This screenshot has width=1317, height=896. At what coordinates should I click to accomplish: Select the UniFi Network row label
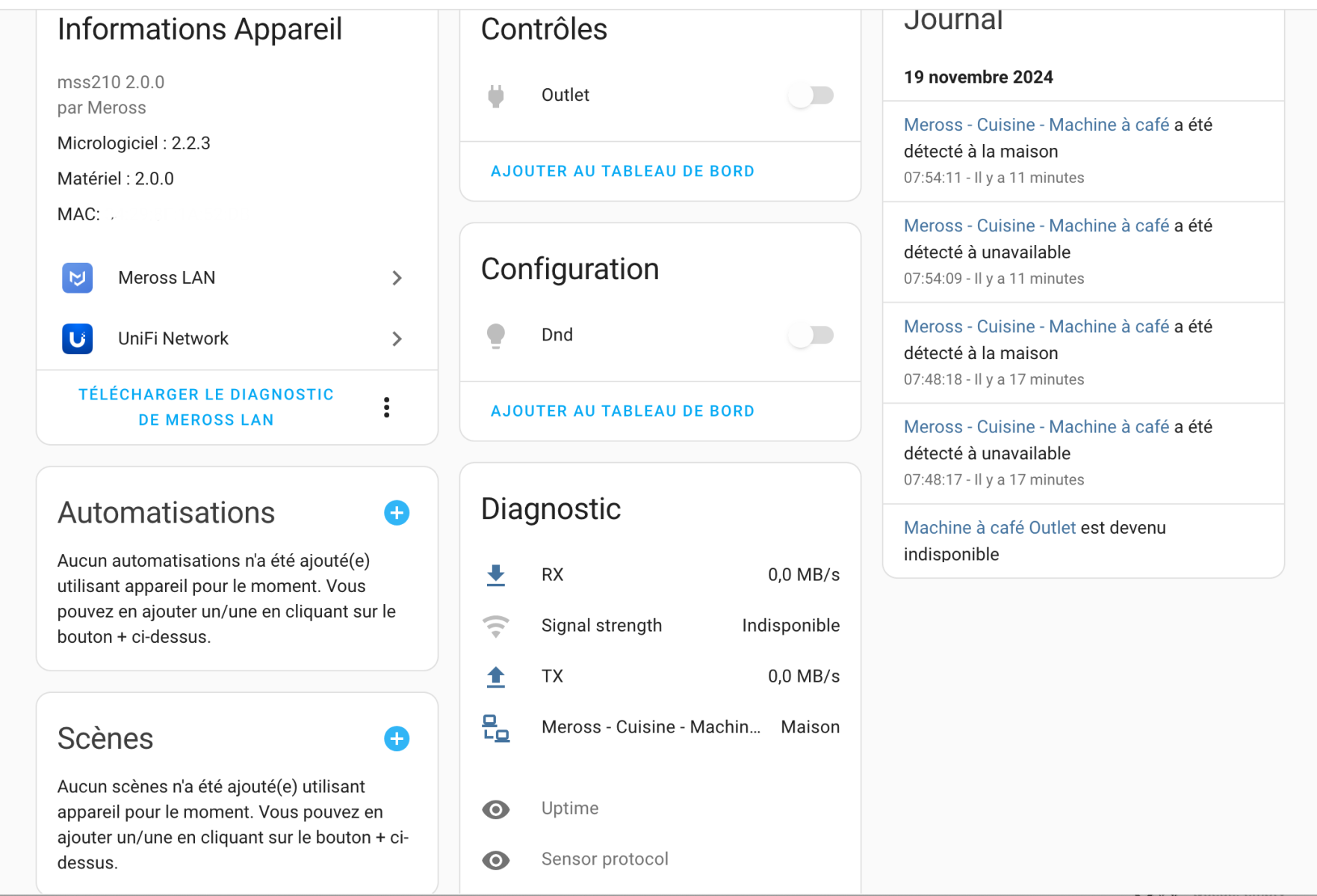pyautogui.click(x=173, y=338)
